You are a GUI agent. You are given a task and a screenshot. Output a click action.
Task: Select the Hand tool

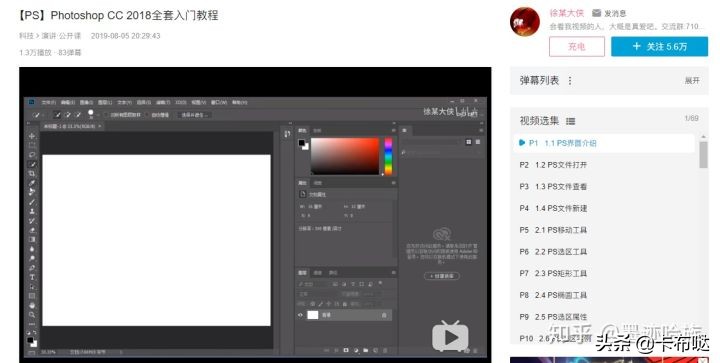point(32,305)
